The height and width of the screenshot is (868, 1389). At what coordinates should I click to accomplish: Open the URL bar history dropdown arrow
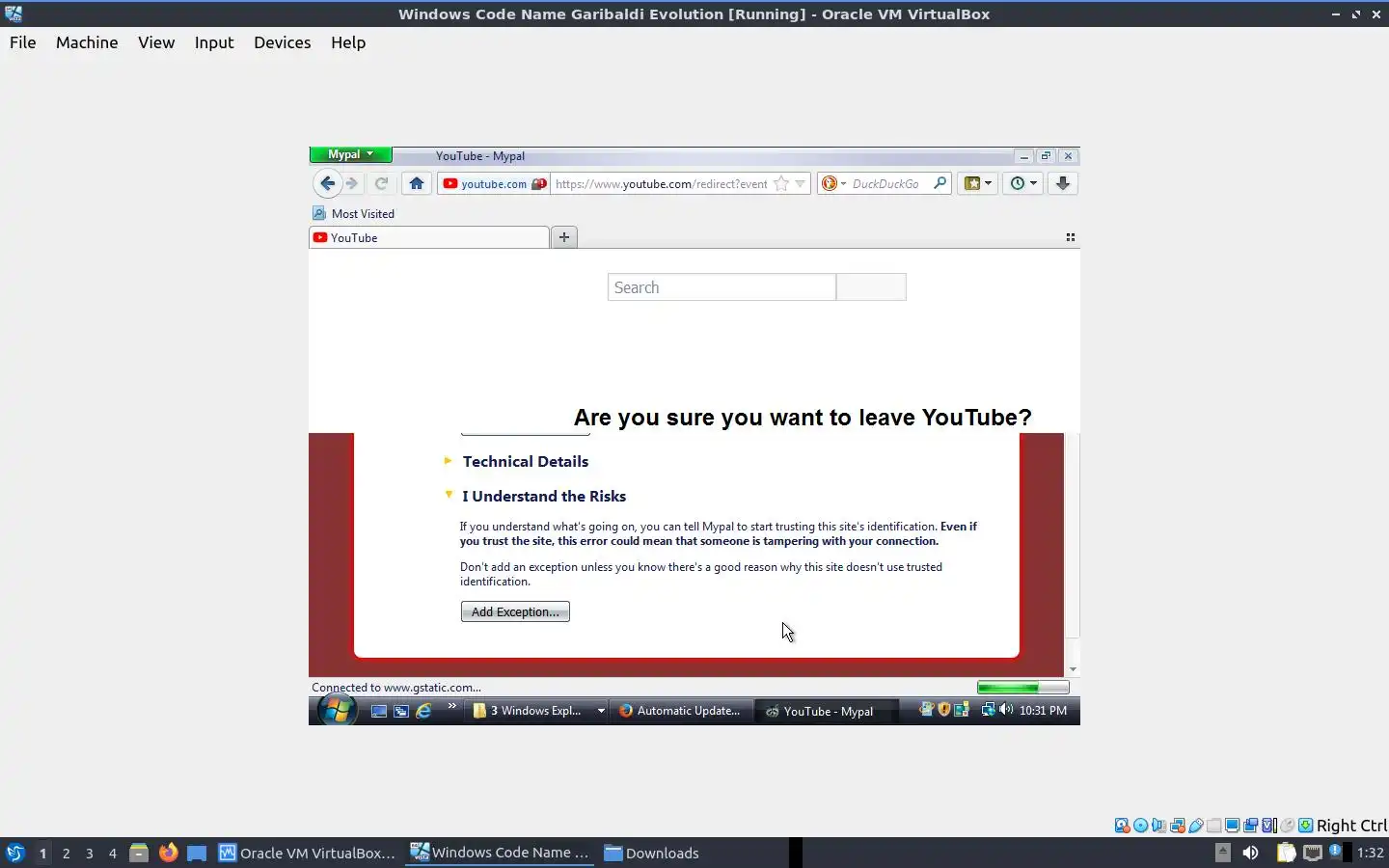800,183
